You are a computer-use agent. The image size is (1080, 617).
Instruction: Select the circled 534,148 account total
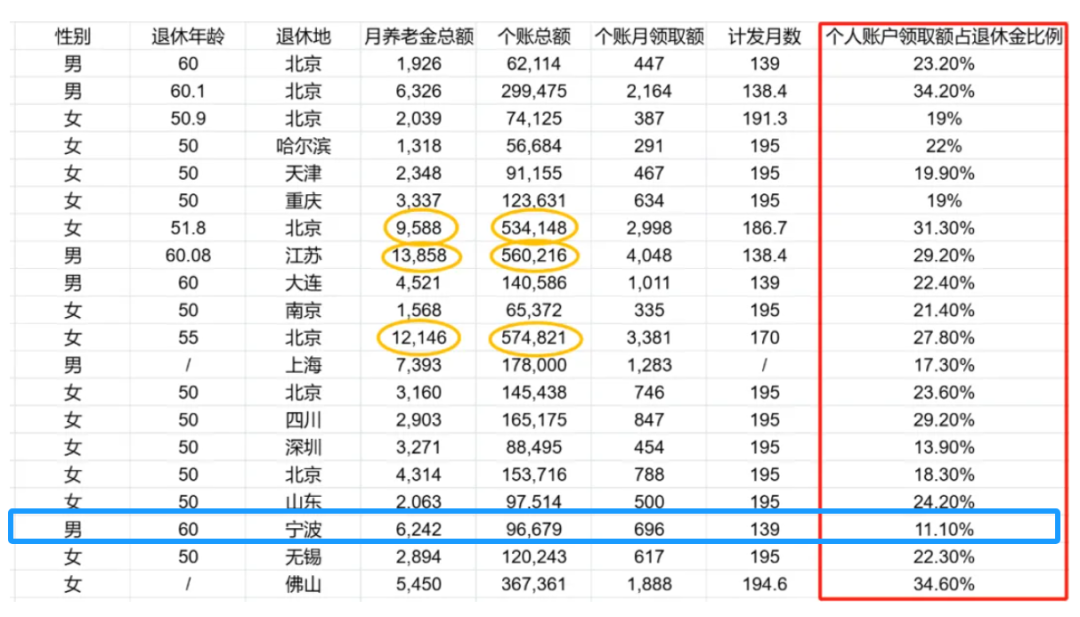click(534, 228)
